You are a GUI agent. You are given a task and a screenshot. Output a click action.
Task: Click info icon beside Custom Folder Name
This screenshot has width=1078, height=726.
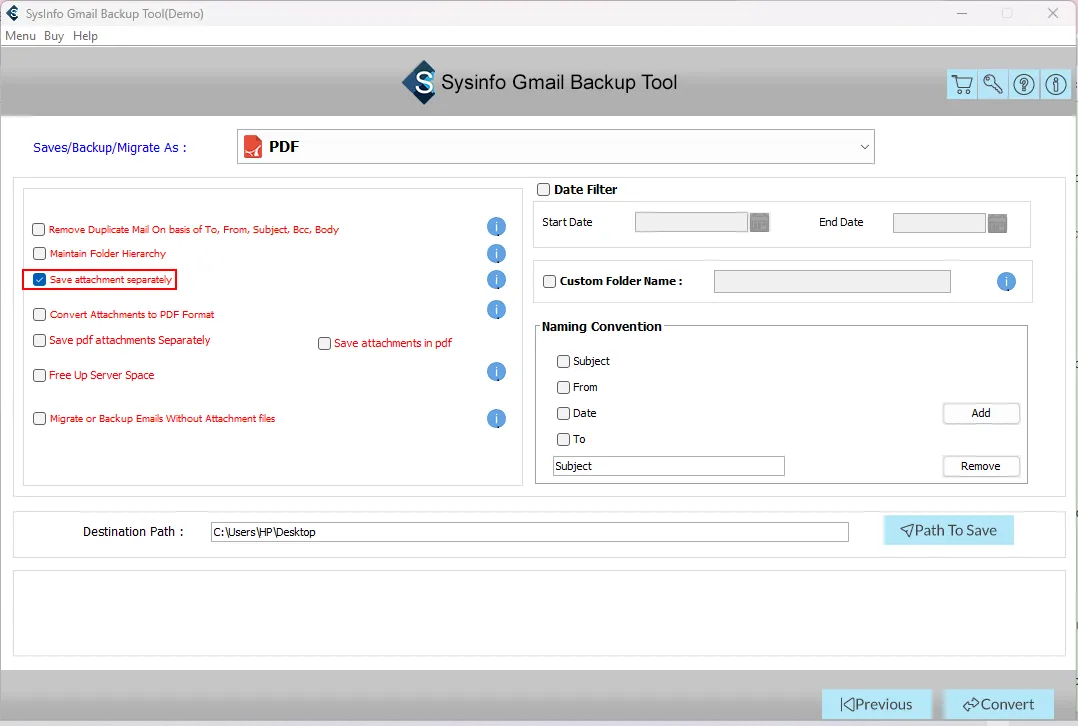1006,282
